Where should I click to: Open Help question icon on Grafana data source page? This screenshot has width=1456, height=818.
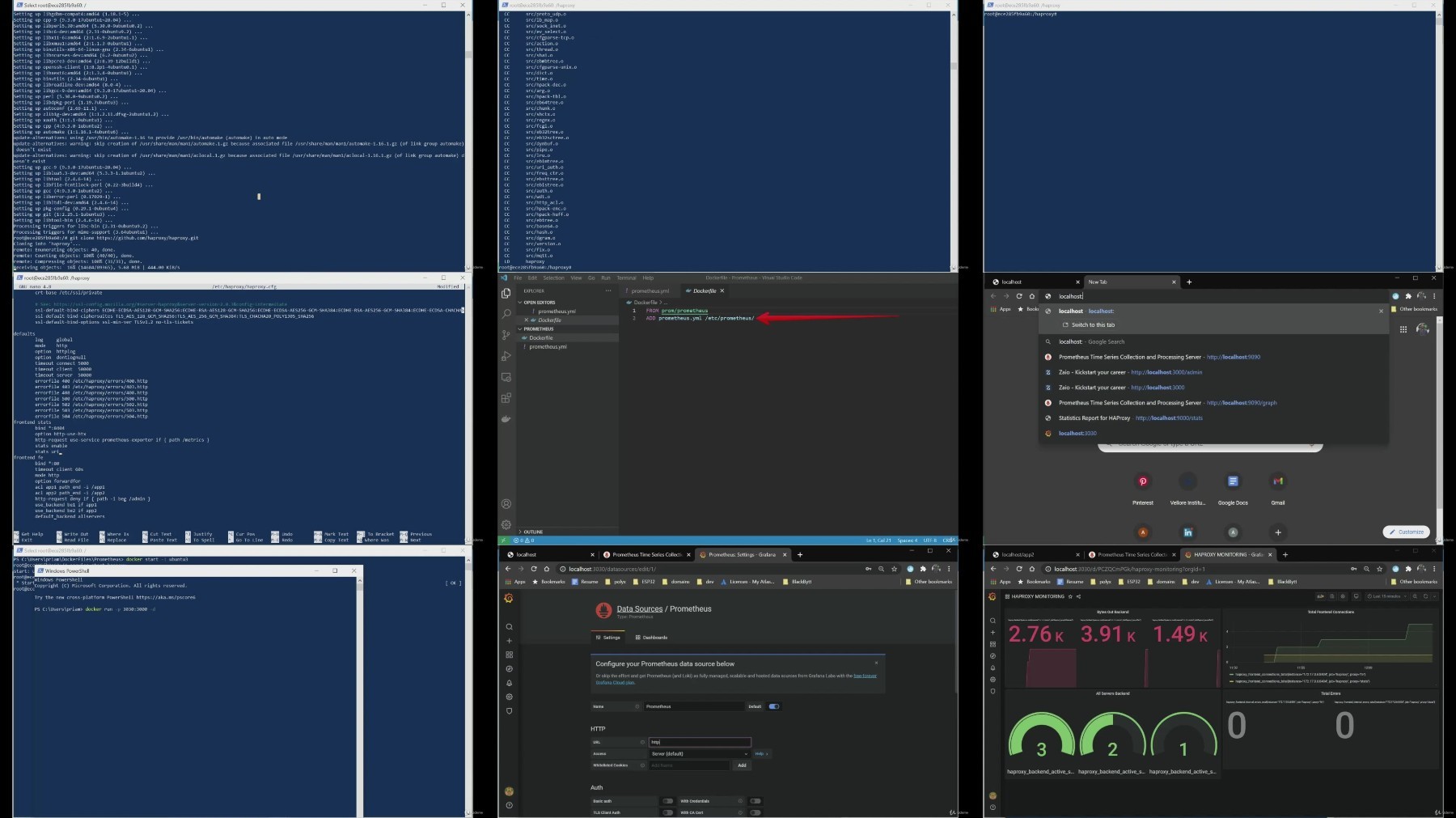pyautogui.click(x=509, y=805)
